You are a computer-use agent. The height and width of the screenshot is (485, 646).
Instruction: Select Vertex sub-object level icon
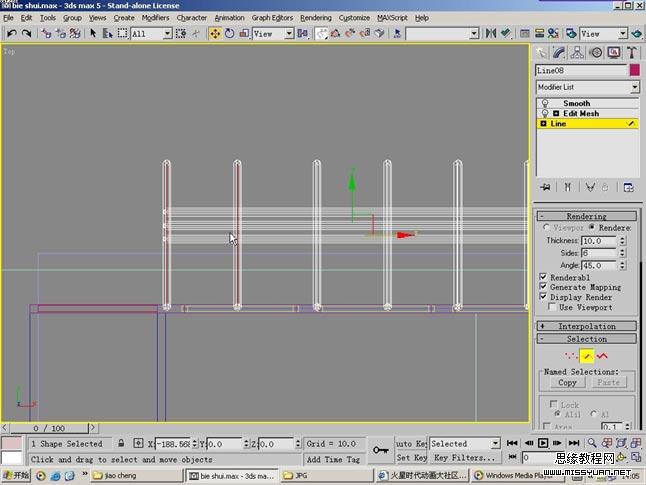point(571,356)
